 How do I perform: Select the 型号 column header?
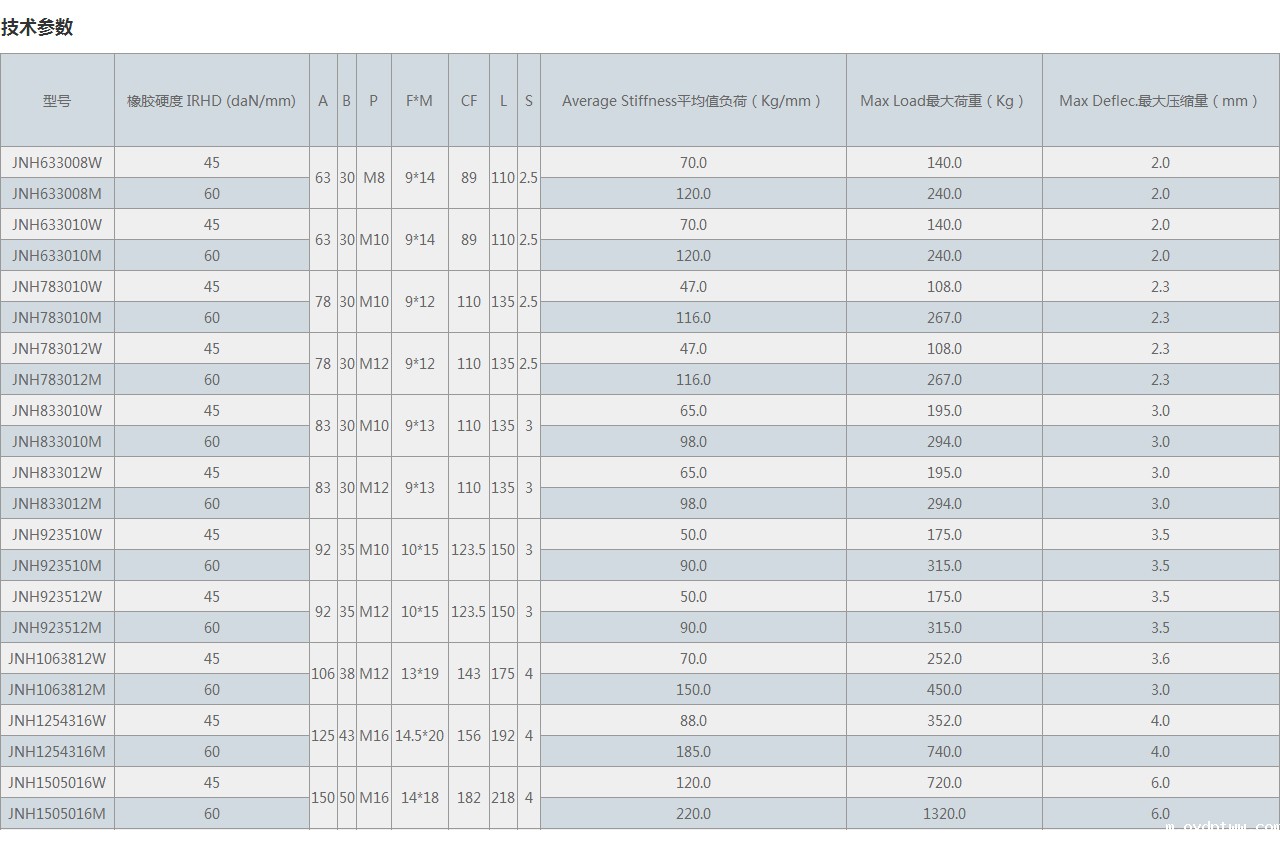point(57,101)
